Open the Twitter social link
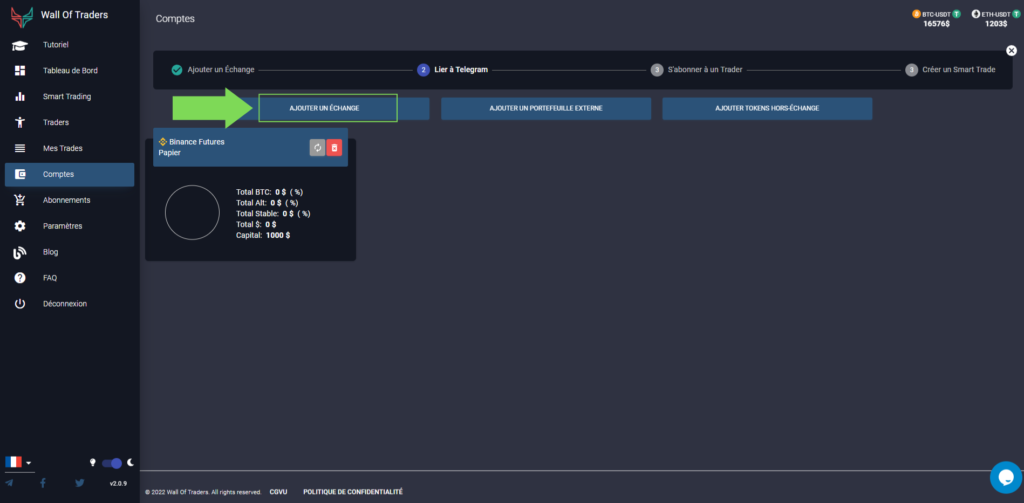 click(80, 483)
